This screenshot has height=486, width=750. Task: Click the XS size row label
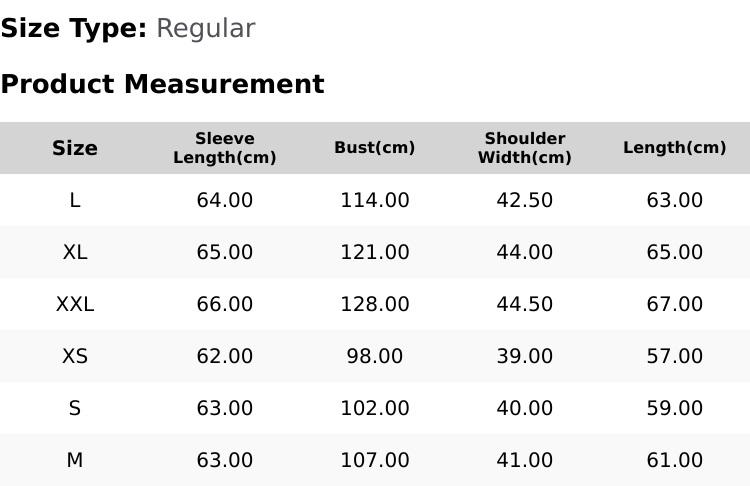point(75,356)
